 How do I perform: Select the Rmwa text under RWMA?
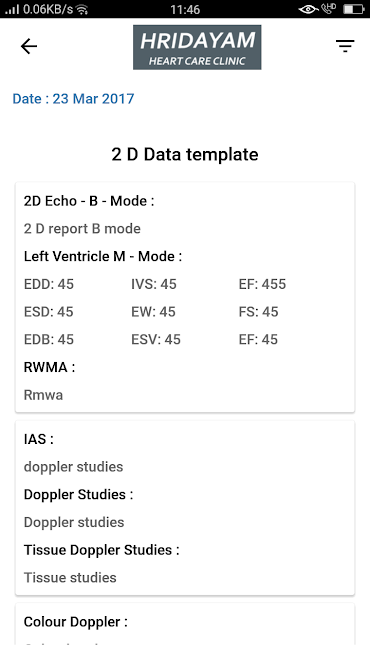[43, 395]
